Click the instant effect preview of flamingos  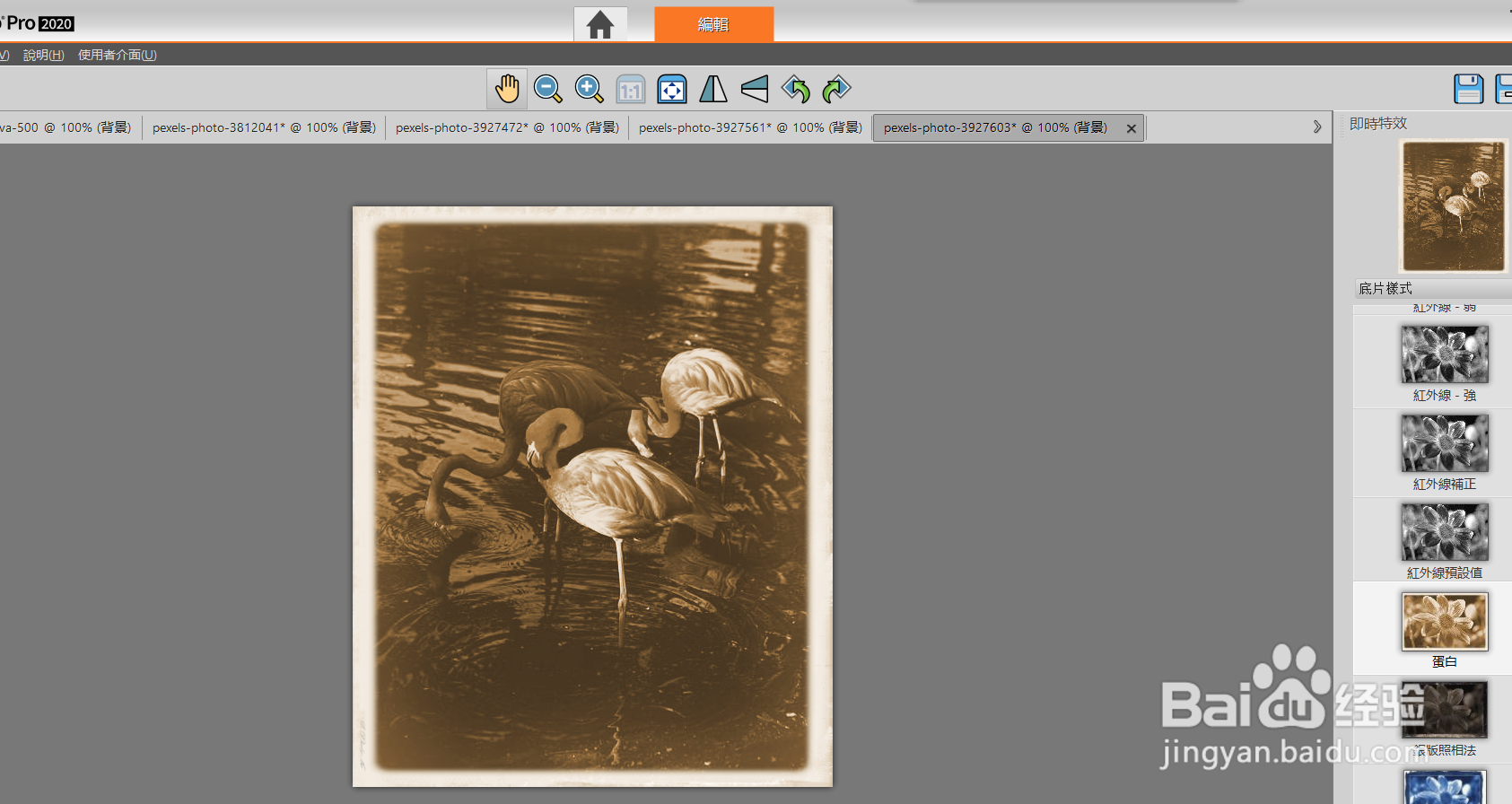(1454, 206)
